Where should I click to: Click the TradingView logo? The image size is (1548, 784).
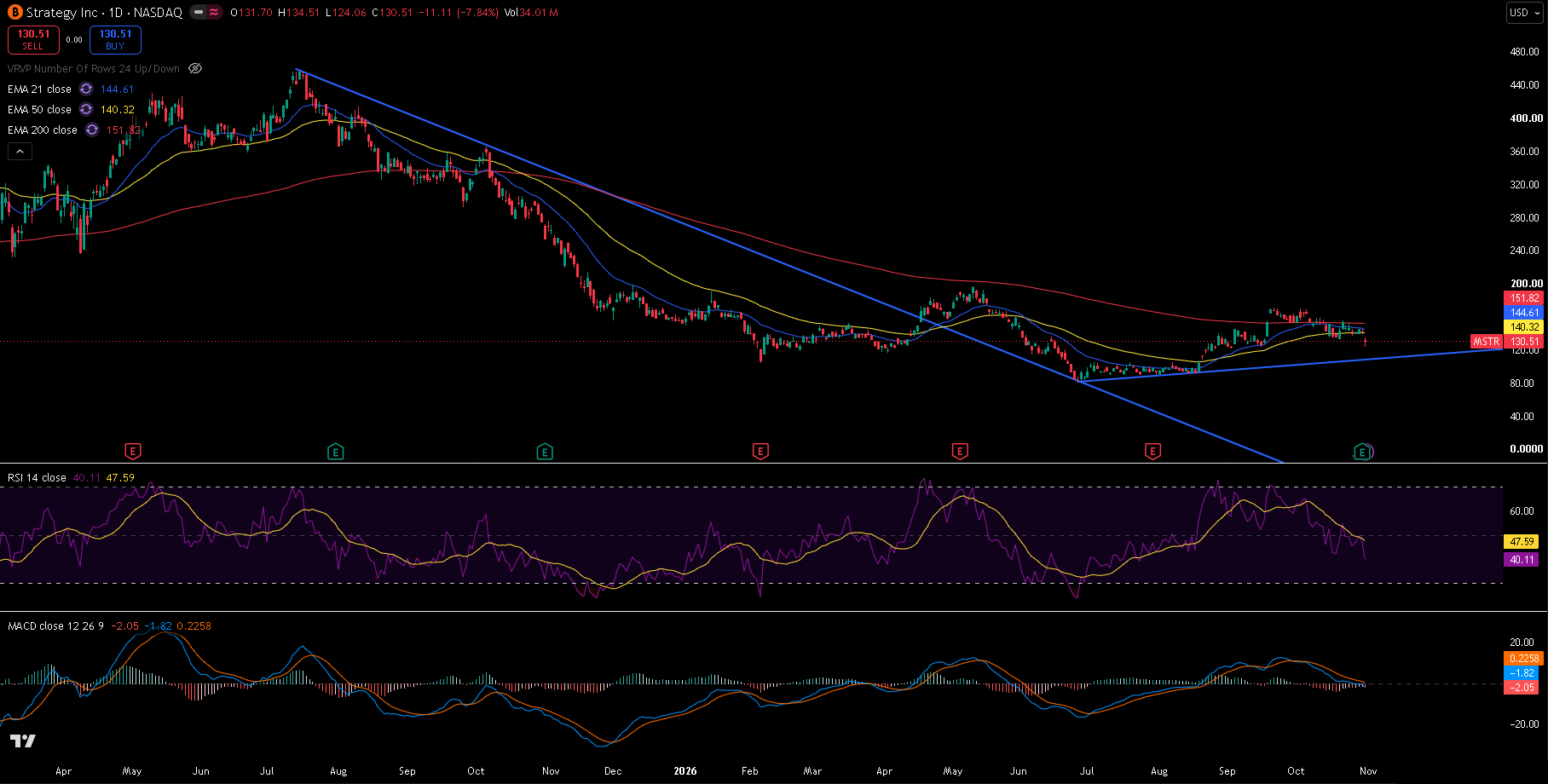[x=22, y=741]
